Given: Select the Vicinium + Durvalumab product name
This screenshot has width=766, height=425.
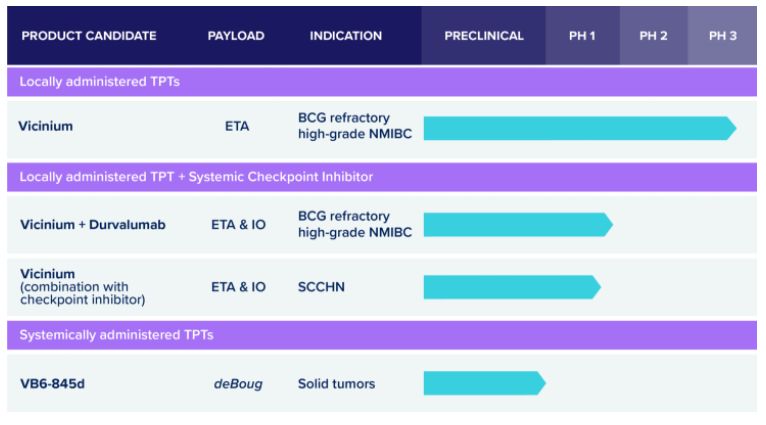Looking at the screenshot, I should click(x=93, y=225).
